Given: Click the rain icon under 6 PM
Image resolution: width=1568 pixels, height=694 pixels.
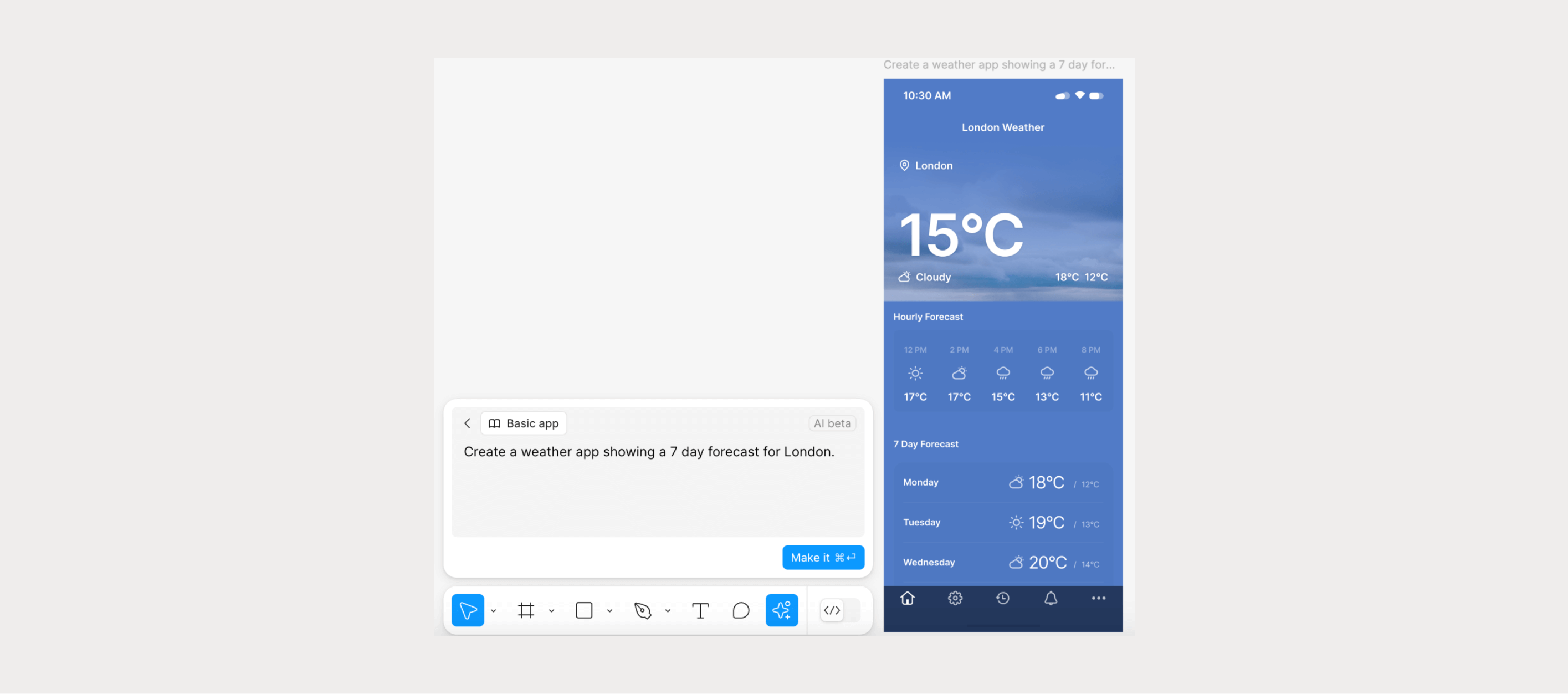Looking at the screenshot, I should [x=1047, y=373].
